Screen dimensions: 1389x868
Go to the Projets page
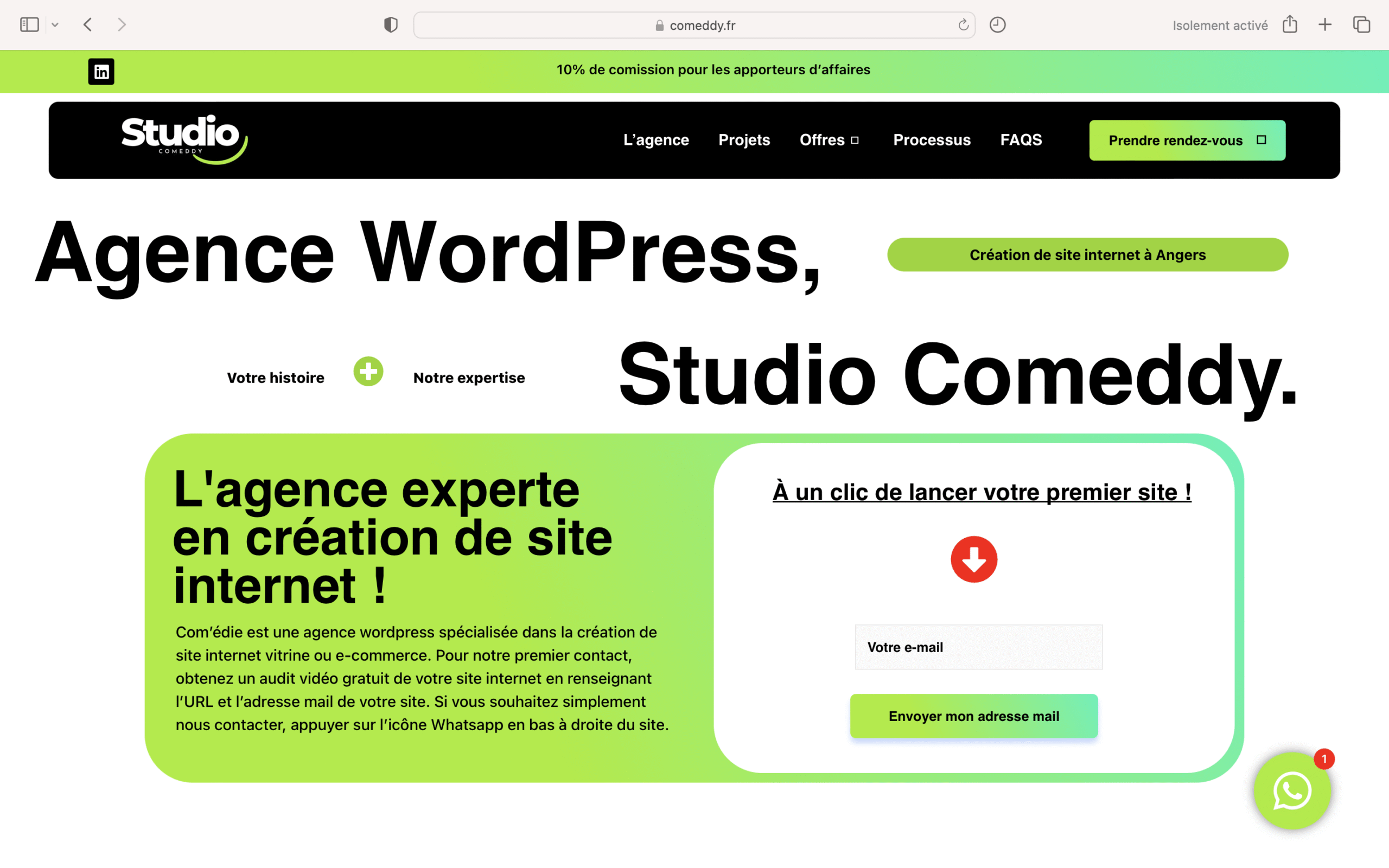click(x=744, y=140)
